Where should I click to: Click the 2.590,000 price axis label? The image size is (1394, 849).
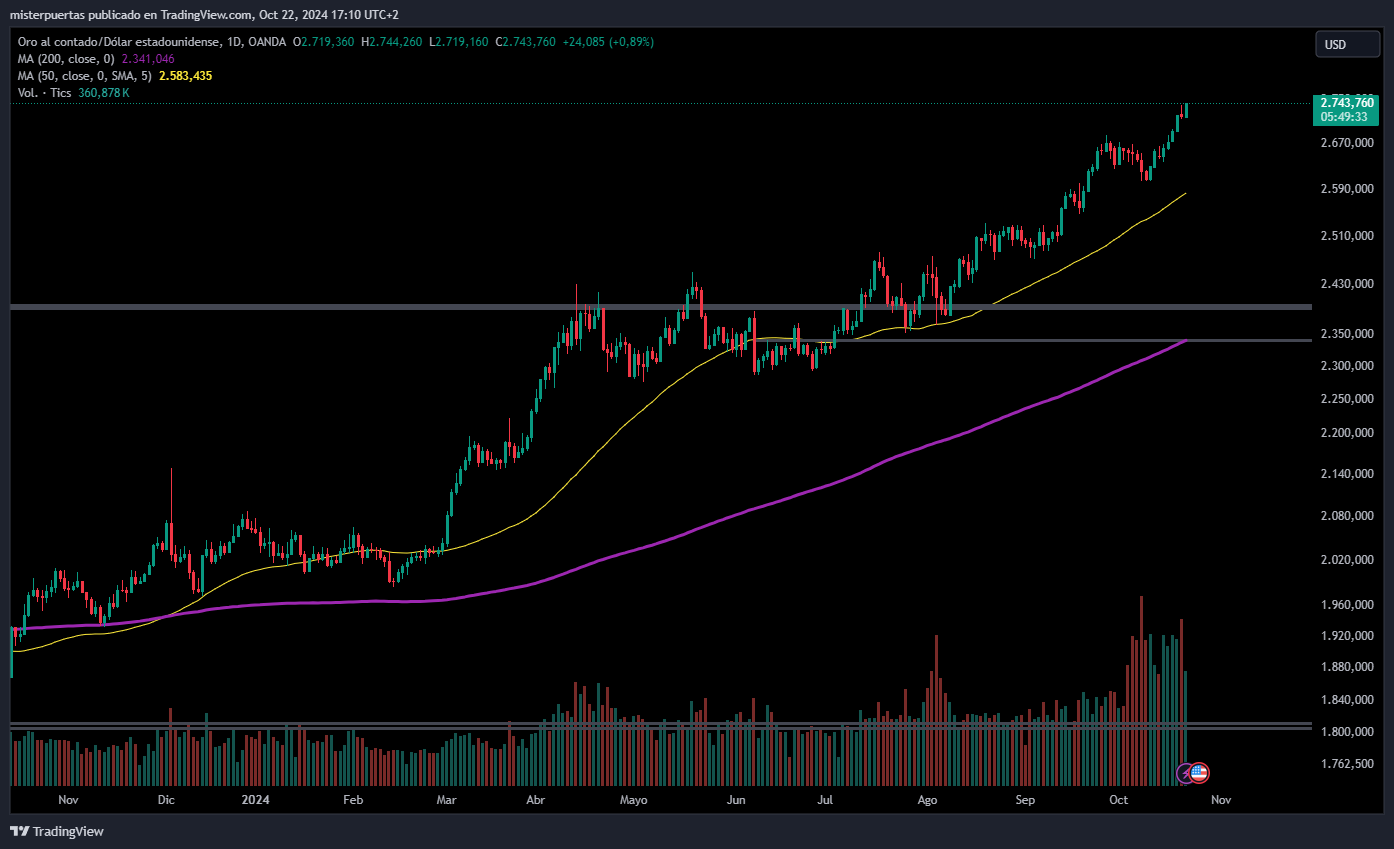click(1348, 189)
